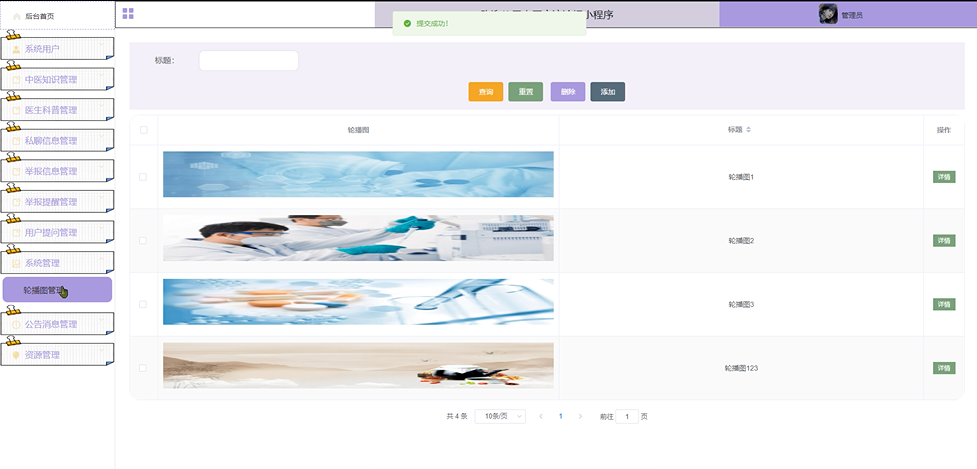This screenshot has height=469, width=977.
Task: Click the lab scientists banner thumbnail of 轮播图2
Action: (x=358, y=238)
